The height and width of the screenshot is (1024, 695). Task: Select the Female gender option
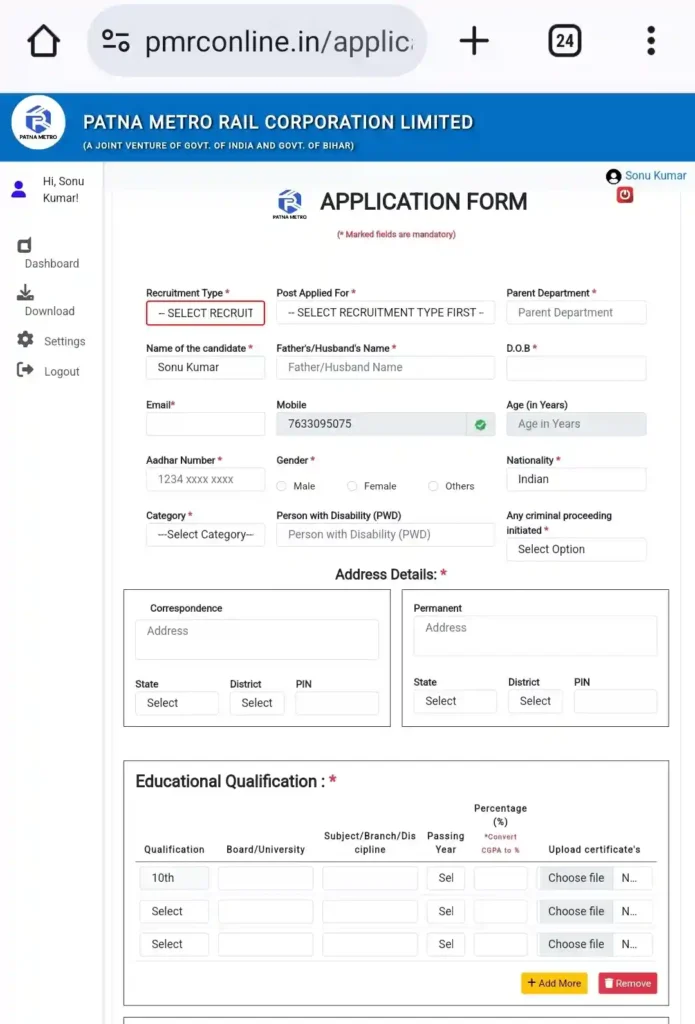352,486
